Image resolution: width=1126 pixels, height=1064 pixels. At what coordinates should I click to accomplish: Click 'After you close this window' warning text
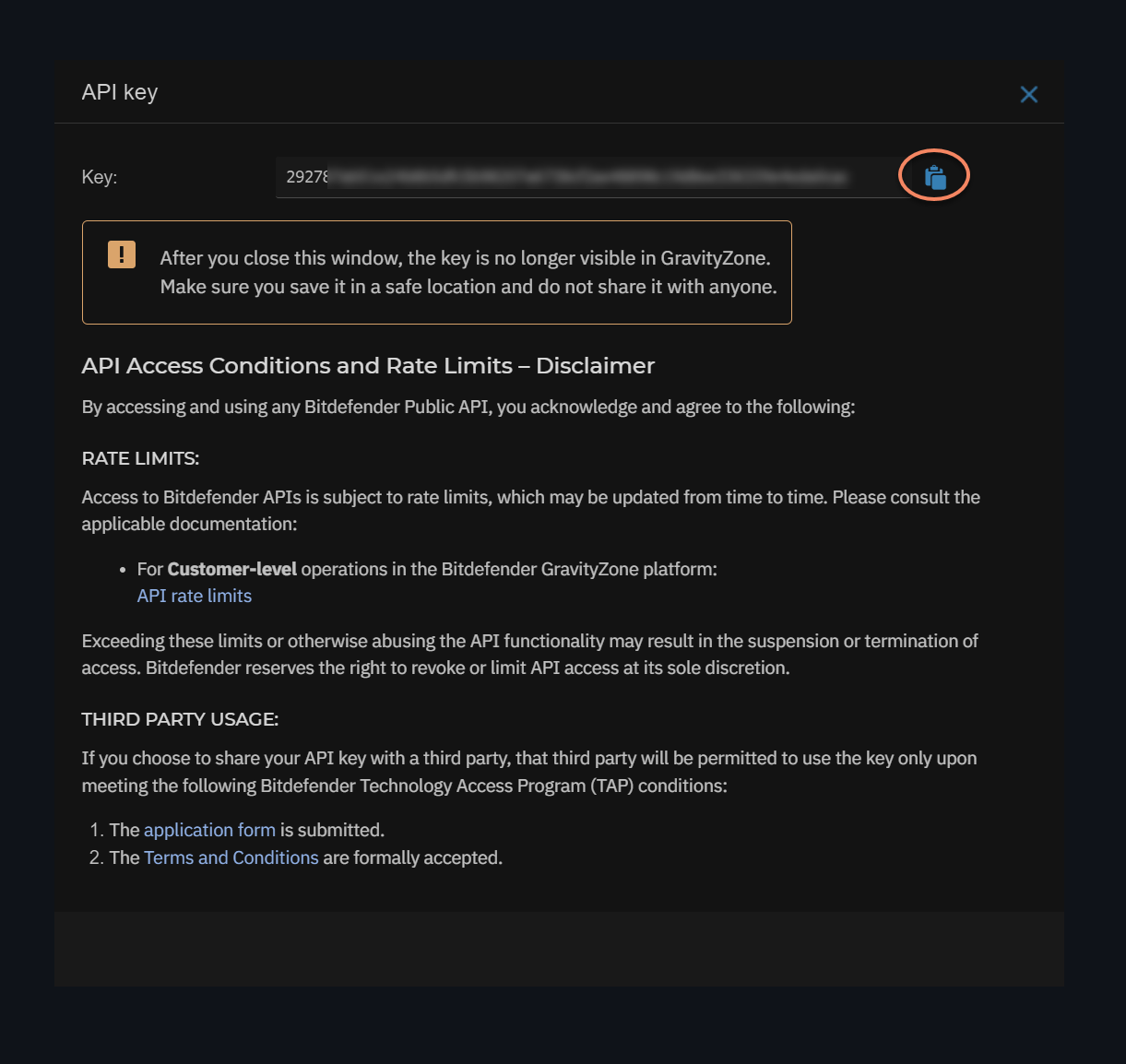(x=468, y=272)
